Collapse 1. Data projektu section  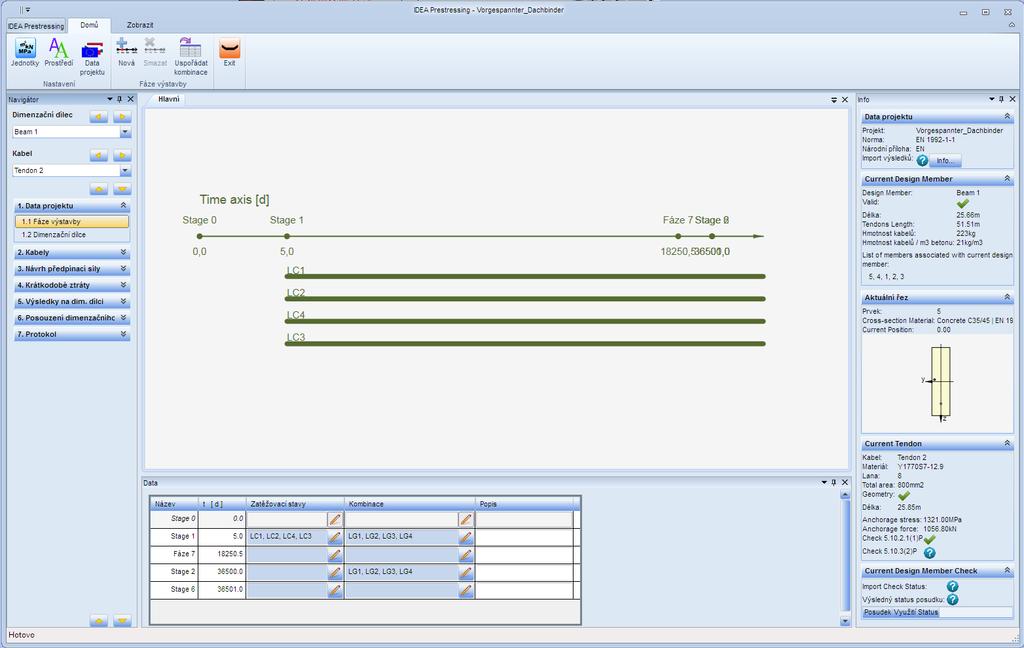coord(123,205)
